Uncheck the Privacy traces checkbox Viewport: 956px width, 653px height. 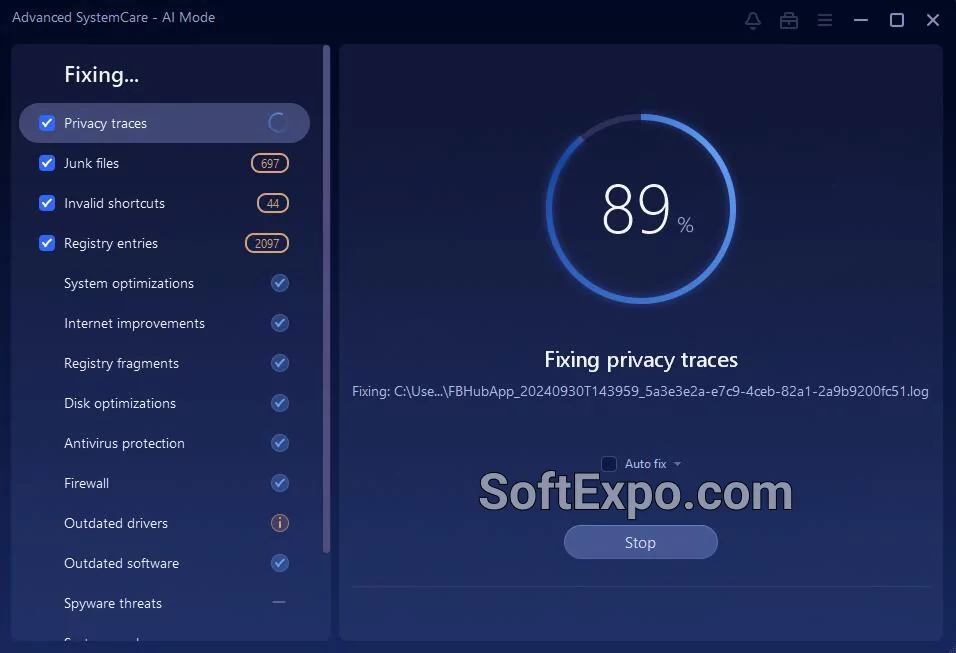coord(46,122)
